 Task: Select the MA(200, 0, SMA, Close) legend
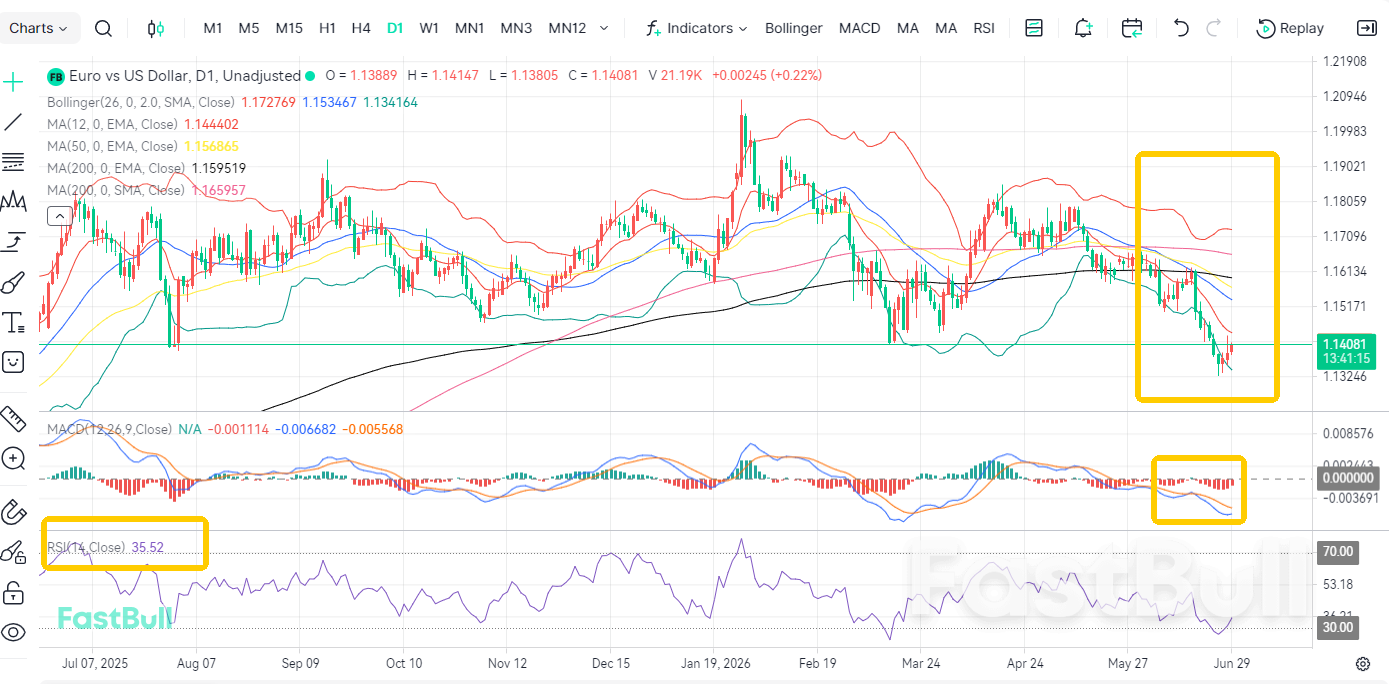pos(116,190)
